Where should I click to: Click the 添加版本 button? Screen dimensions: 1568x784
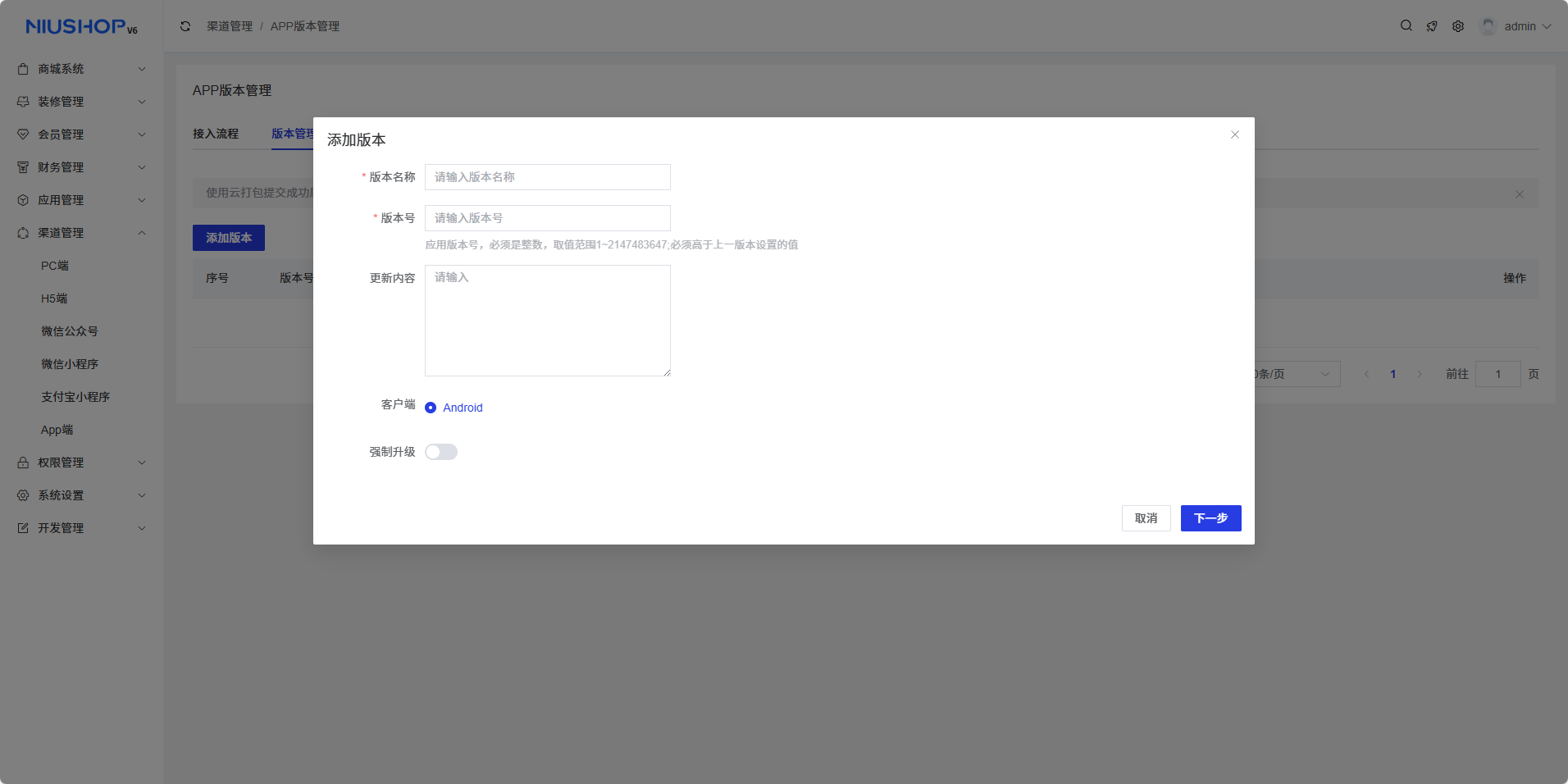pos(229,238)
